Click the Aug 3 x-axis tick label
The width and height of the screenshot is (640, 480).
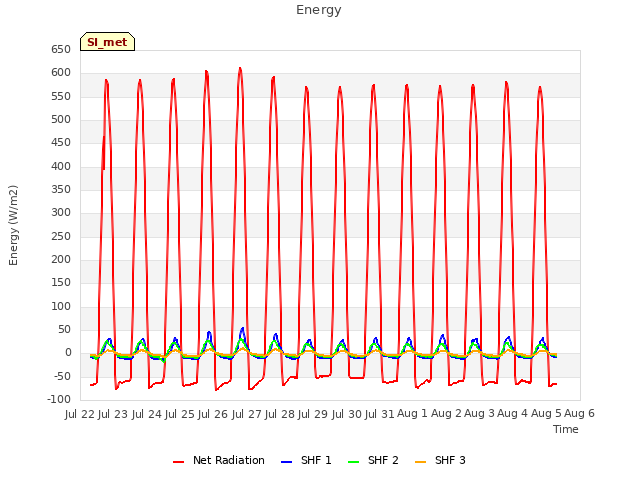click(x=479, y=414)
